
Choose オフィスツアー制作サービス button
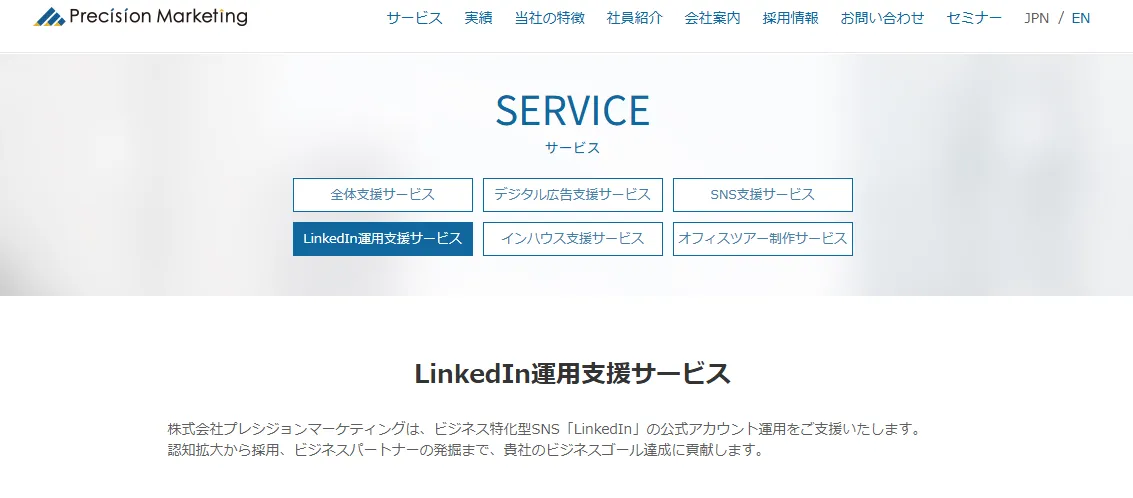(763, 239)
